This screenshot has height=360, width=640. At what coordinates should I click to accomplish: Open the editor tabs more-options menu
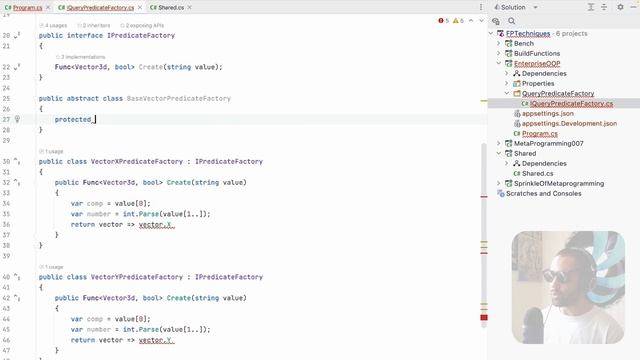[x=481, y=7]
